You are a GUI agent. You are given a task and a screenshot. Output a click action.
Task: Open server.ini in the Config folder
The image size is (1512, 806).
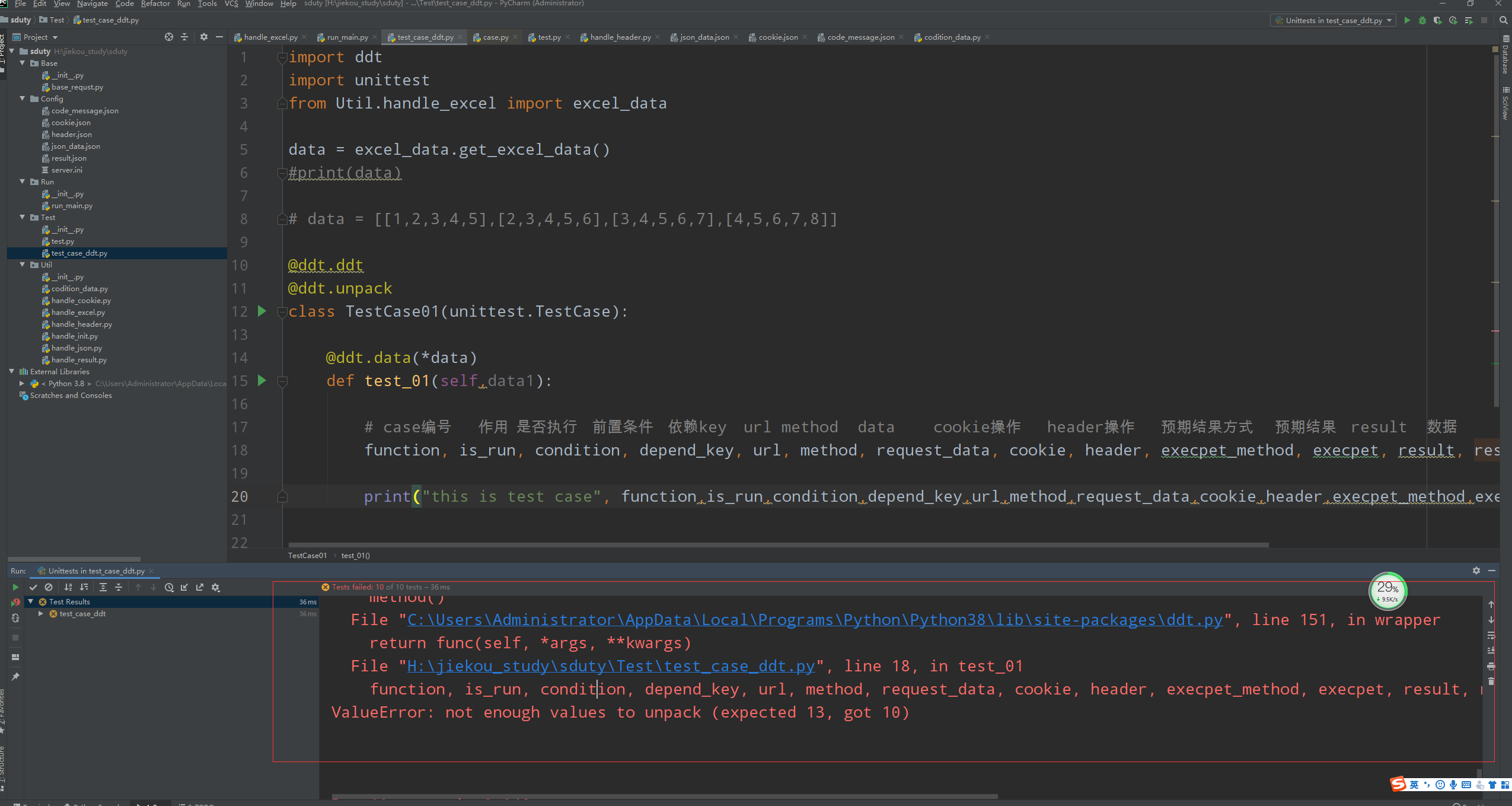pos(66,170)
